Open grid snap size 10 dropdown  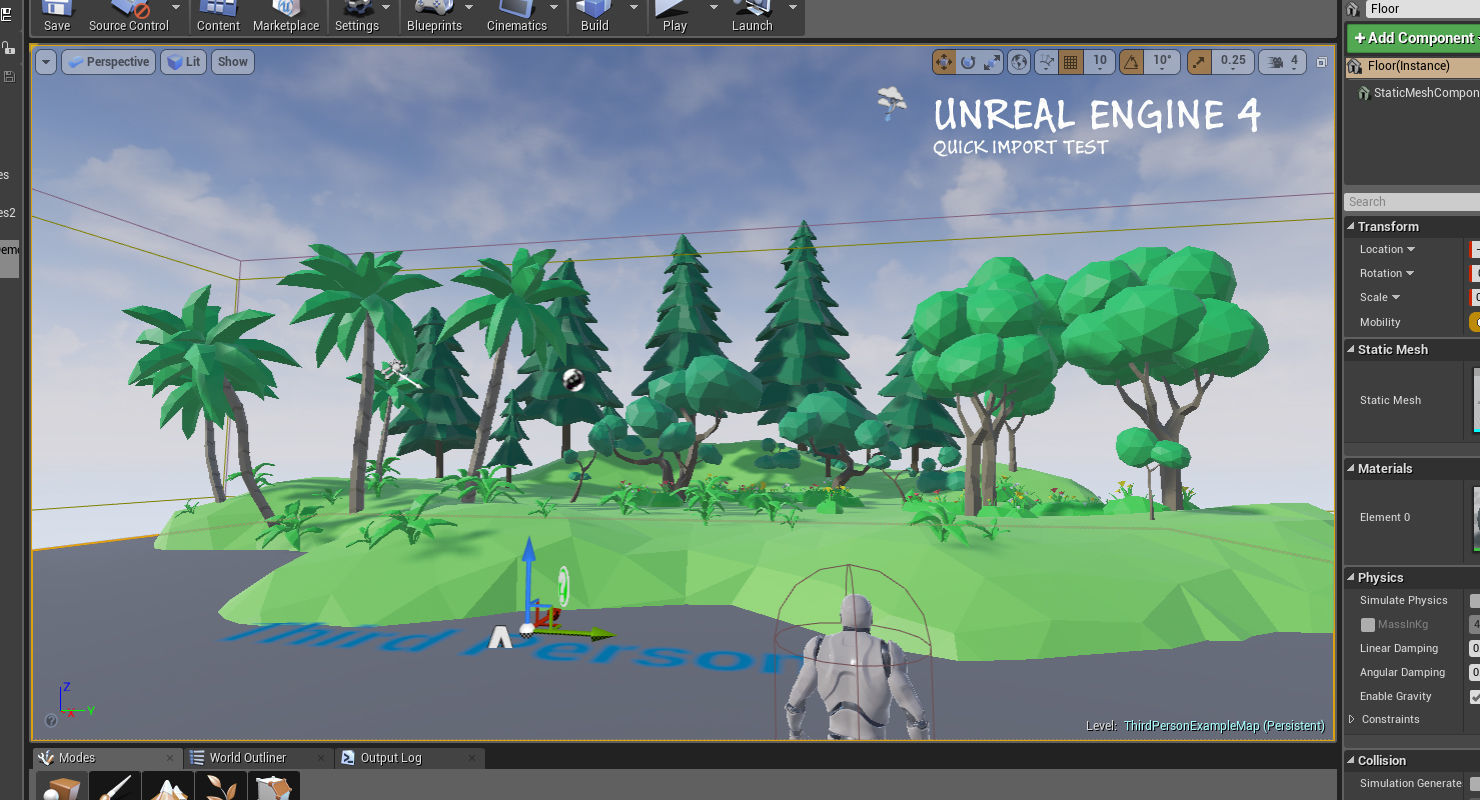point(1100,62)
